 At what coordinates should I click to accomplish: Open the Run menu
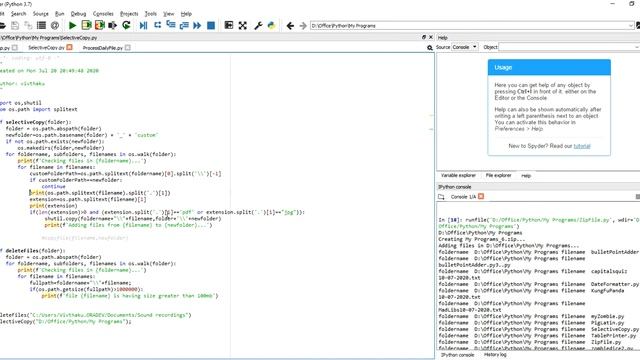click(x=60, y=13)
